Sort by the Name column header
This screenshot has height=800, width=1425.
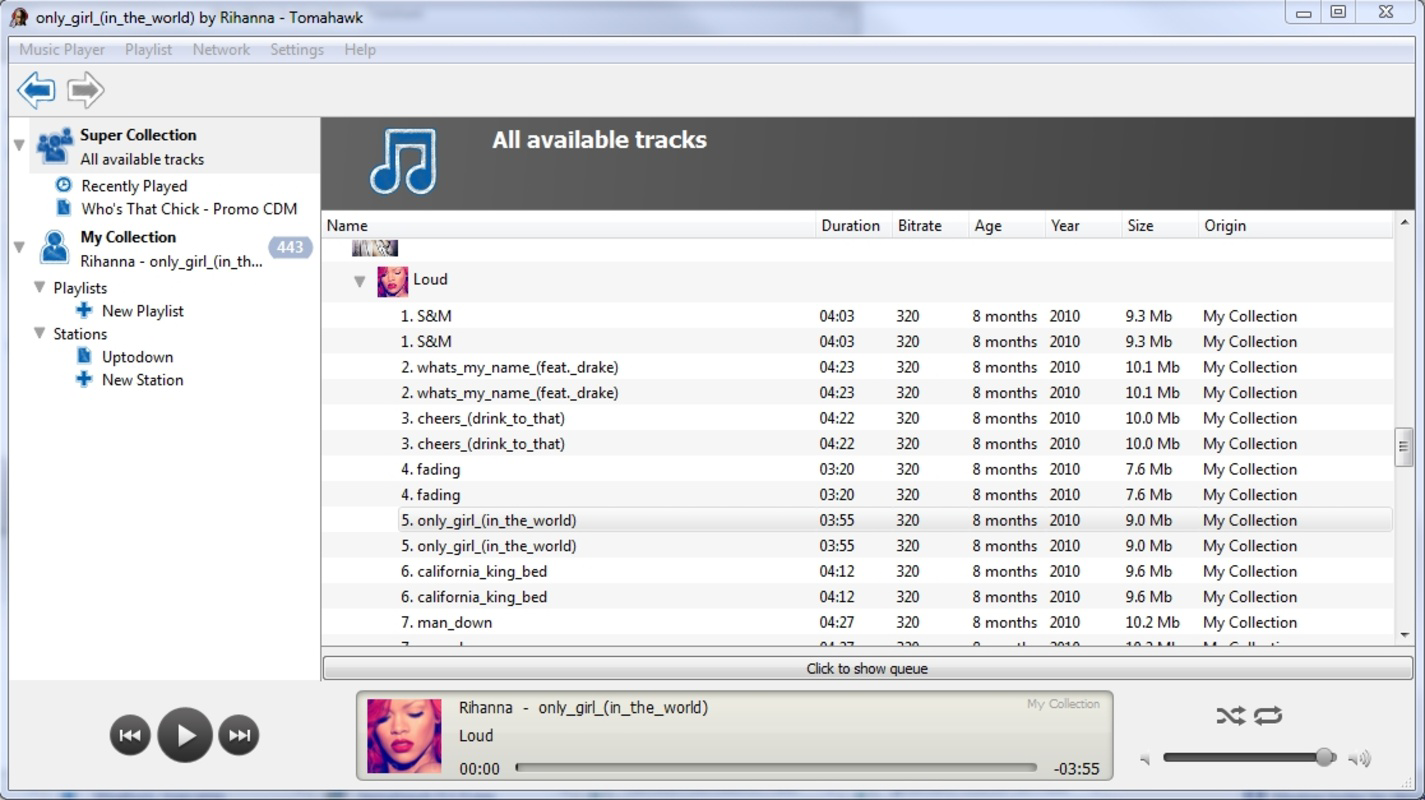[x=568, y=225]
